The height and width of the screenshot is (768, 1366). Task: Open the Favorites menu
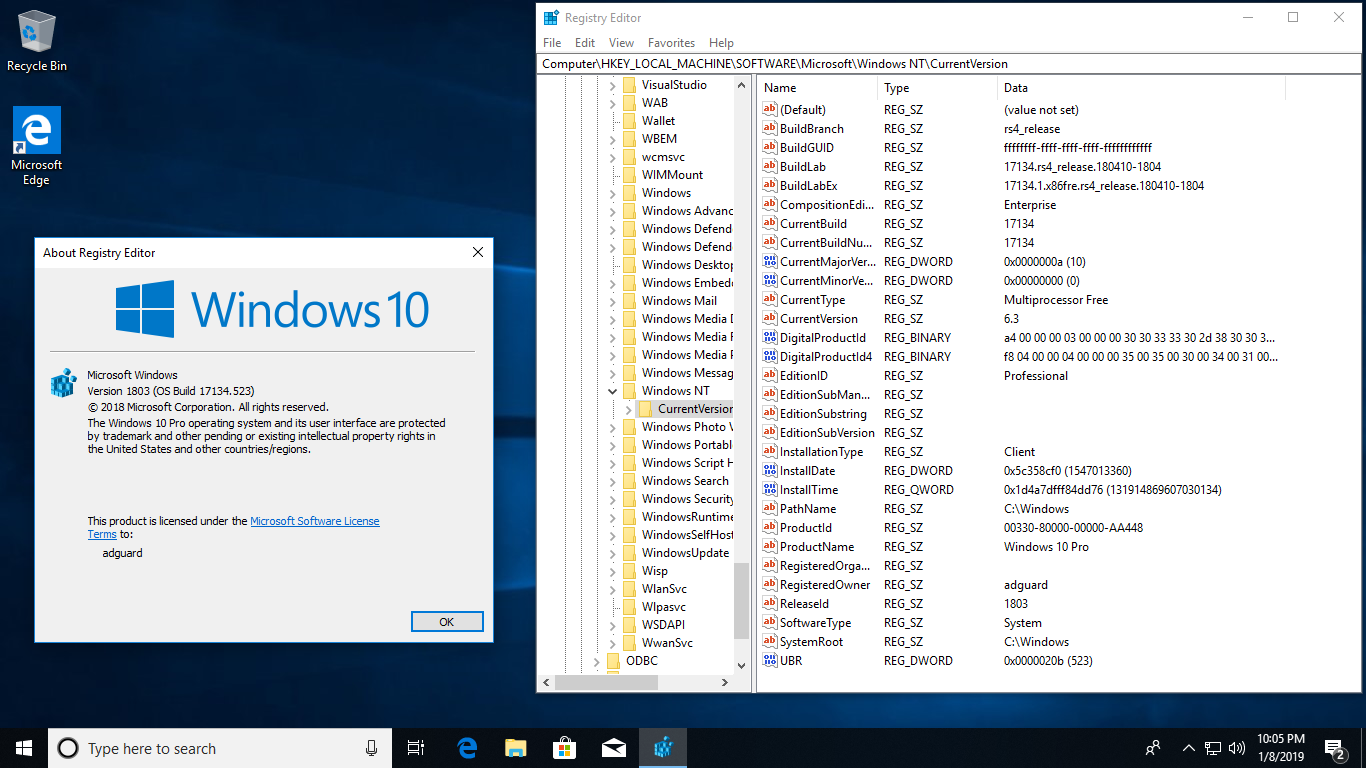pyautogui.click(x=671, y=43)
